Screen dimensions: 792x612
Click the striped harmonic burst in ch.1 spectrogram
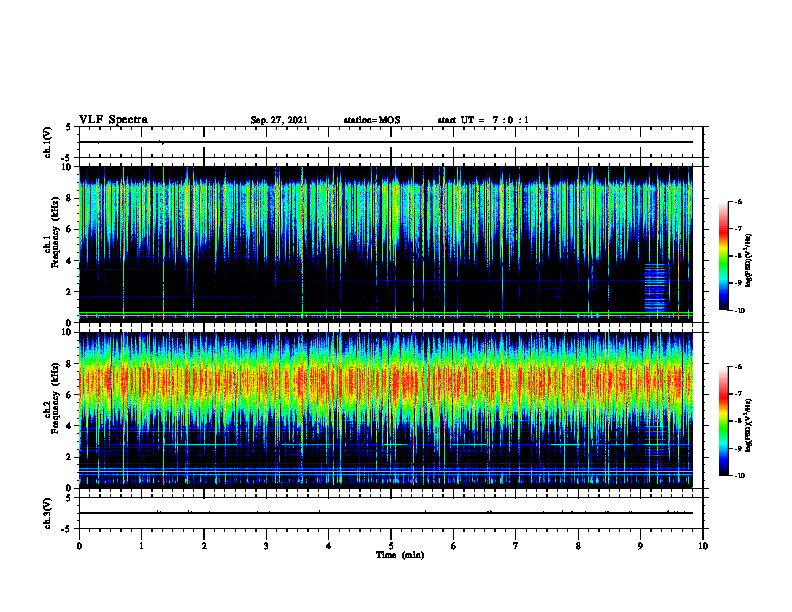[656, 287]
